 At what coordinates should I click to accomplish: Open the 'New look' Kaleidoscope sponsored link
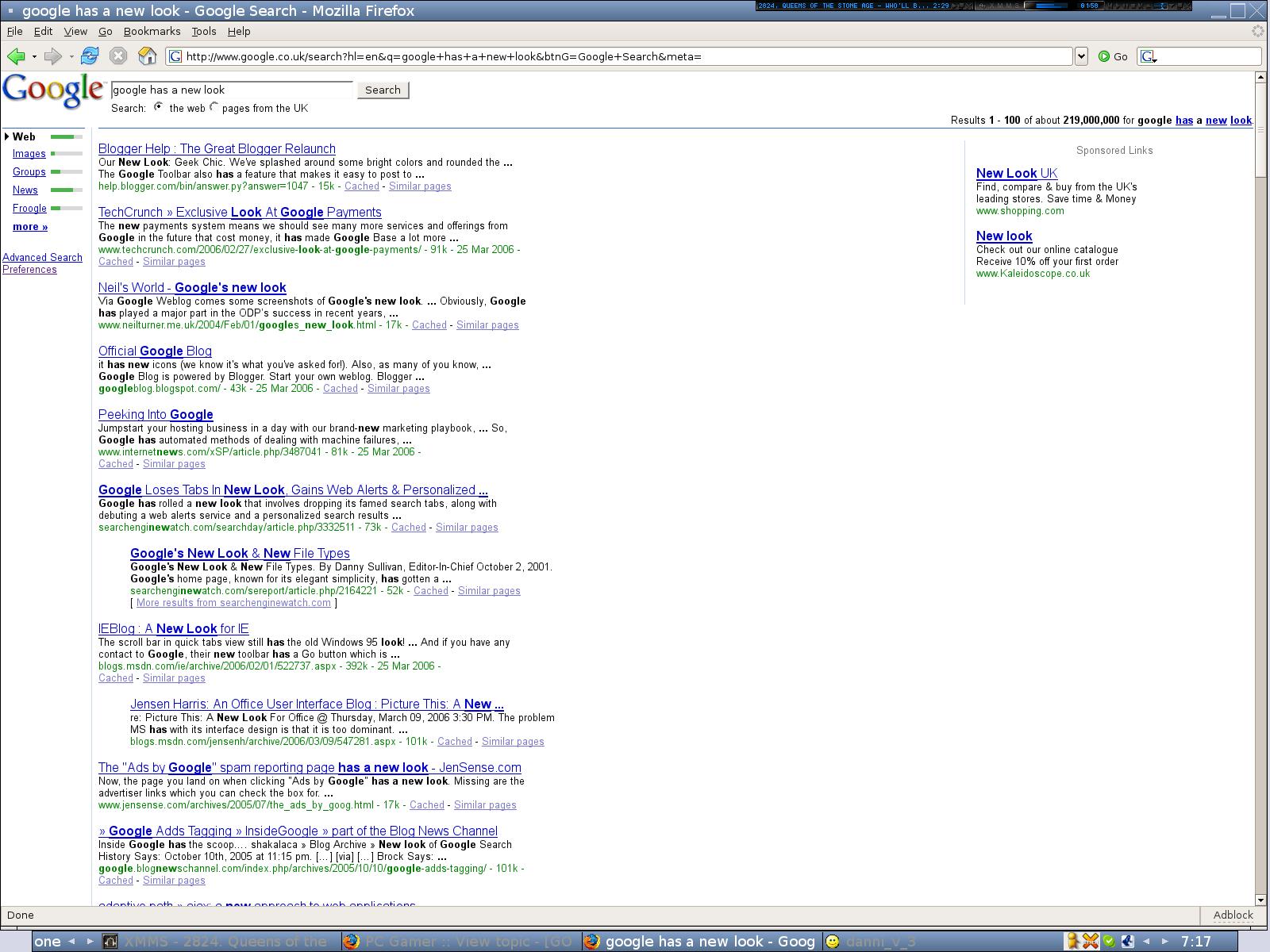coord(1004,236)
